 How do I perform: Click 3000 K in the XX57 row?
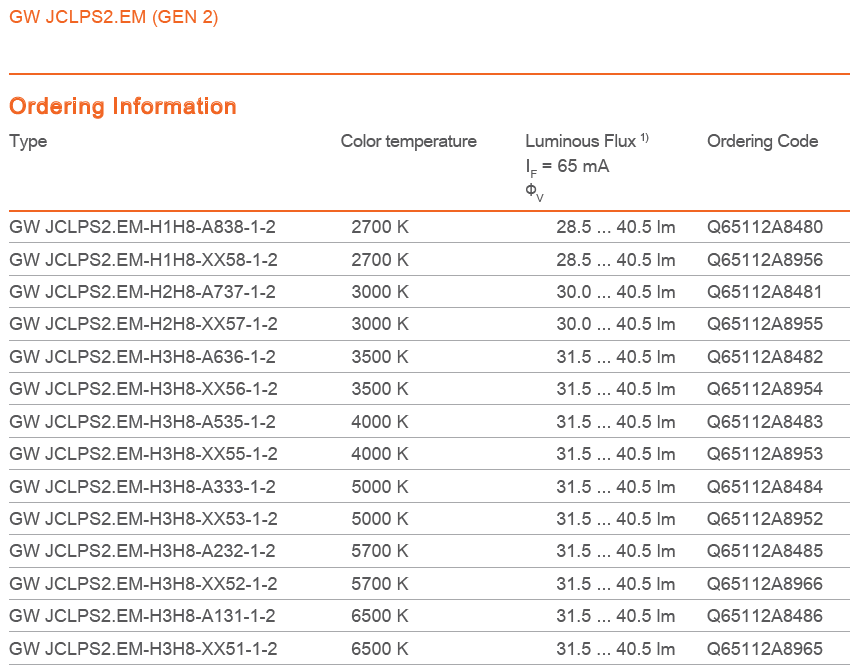click(x=380, y=324)
